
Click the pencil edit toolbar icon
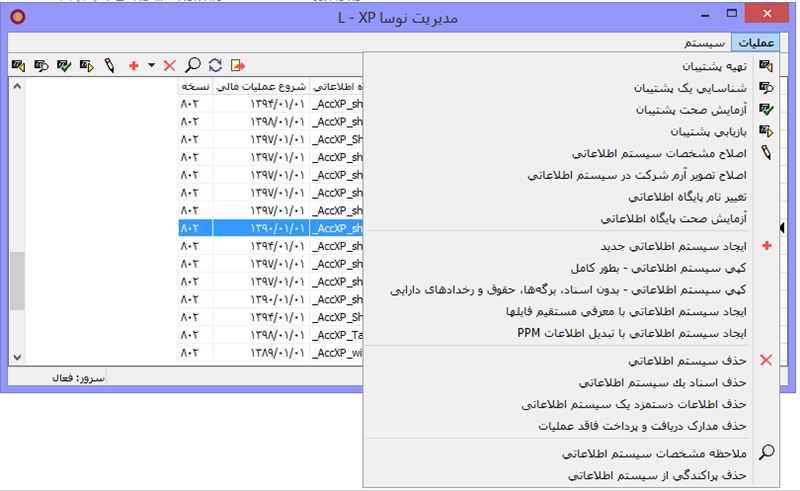coord(107,65)
